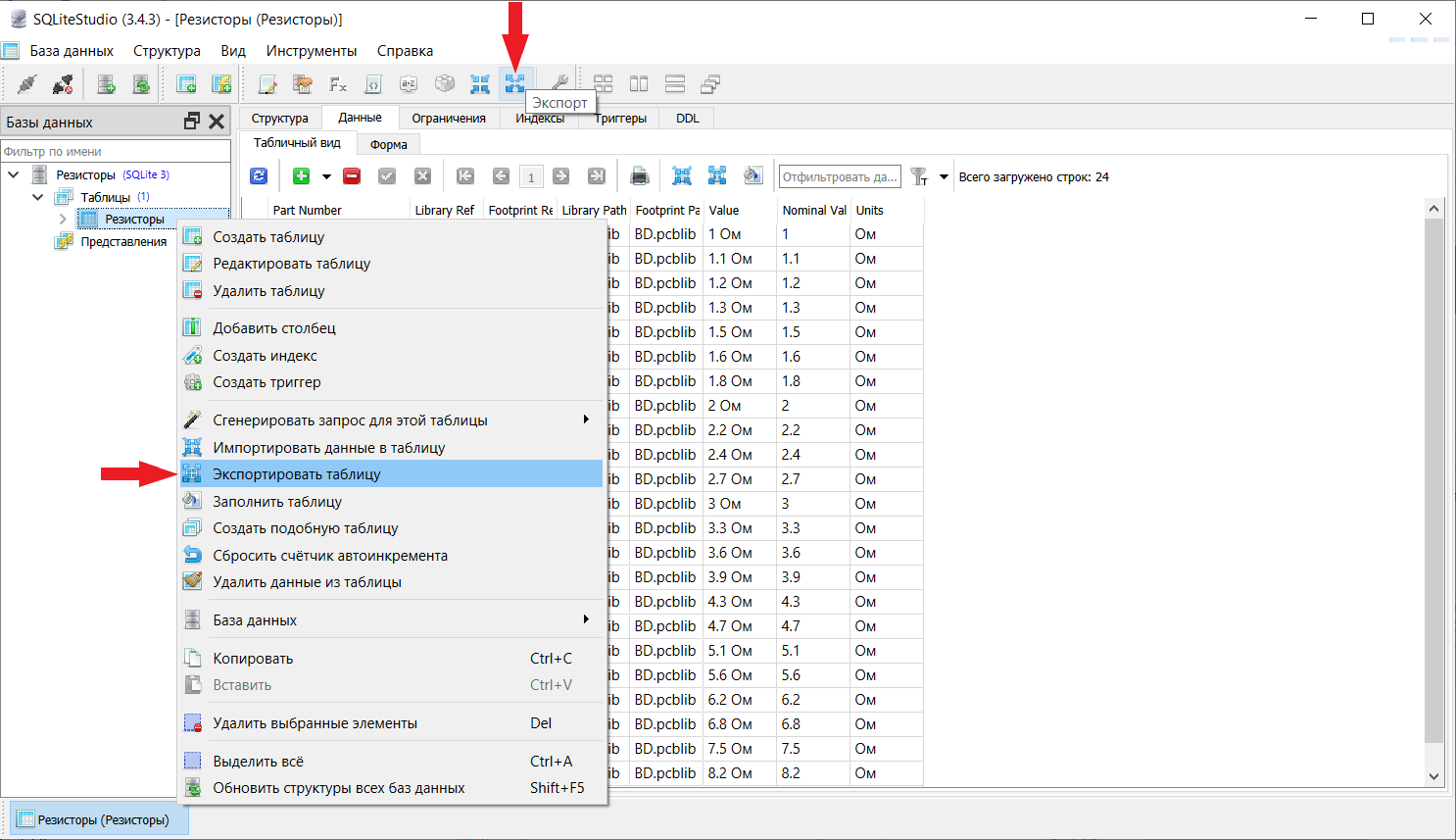Click the Отфильтровать данные filter field
Image resolution: width=1456 pixels, height=840 pixels.
[839, 177]
